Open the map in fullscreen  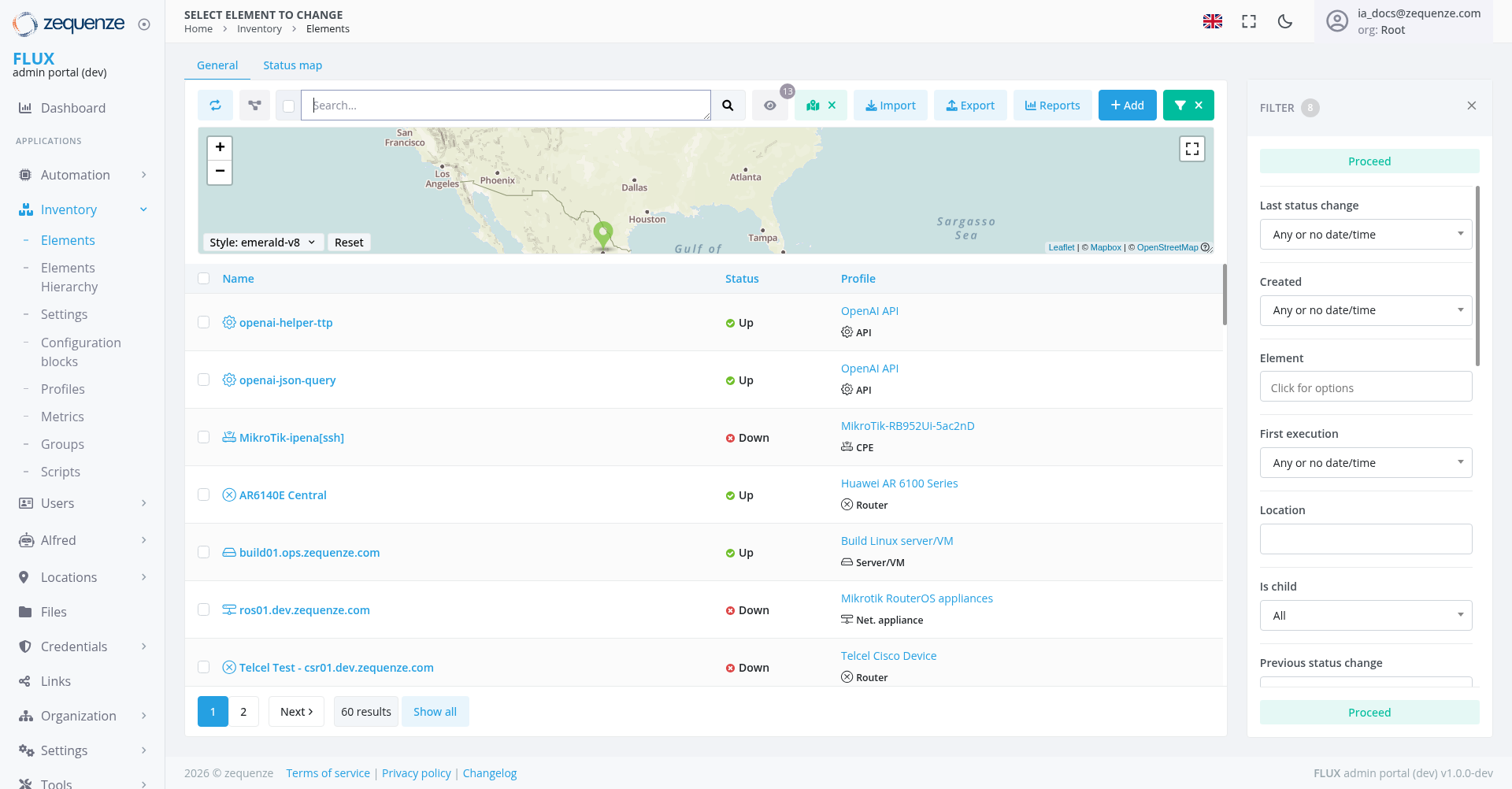click(x=1192, y=149)
